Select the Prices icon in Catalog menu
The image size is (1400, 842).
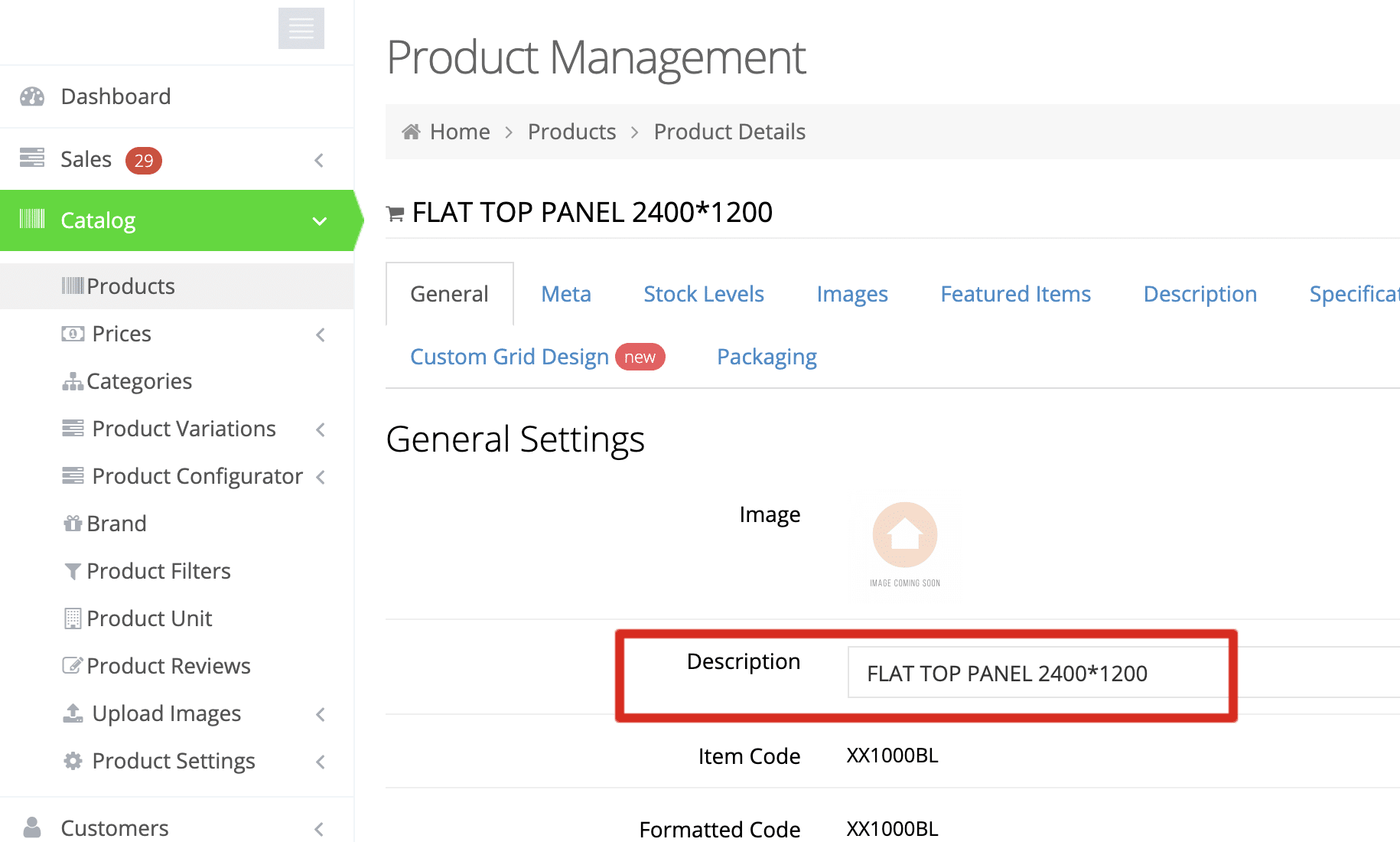72,334
